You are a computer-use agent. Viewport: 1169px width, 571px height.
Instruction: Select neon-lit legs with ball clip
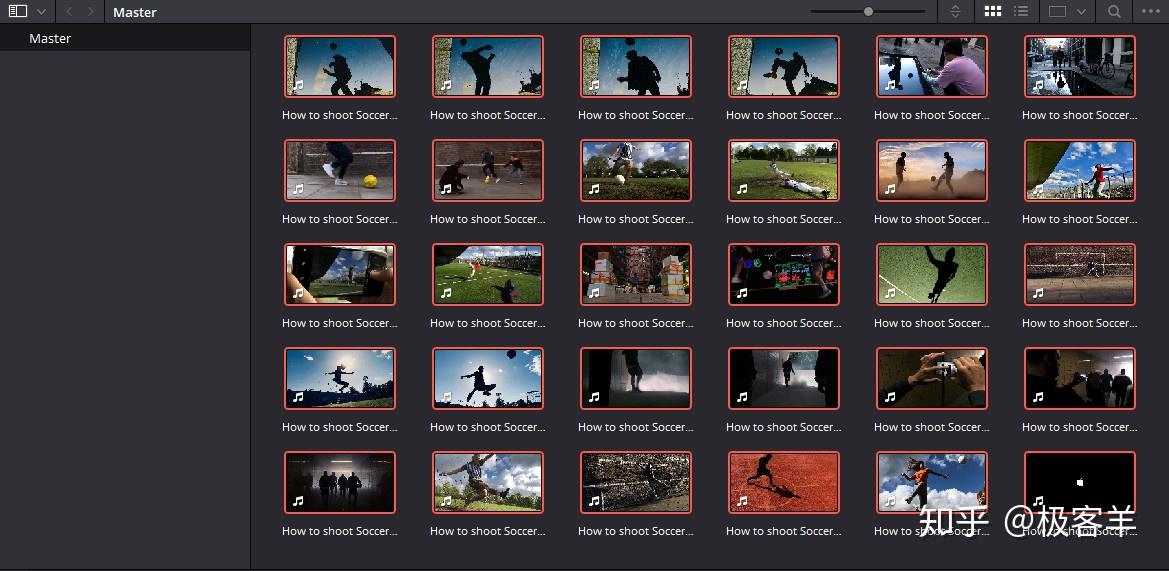click(784, 274)
